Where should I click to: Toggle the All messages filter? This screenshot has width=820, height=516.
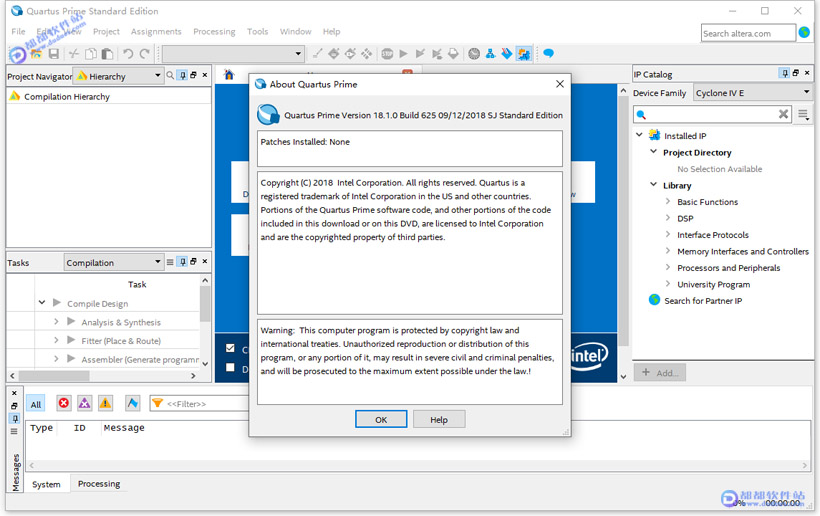(36, 404)
